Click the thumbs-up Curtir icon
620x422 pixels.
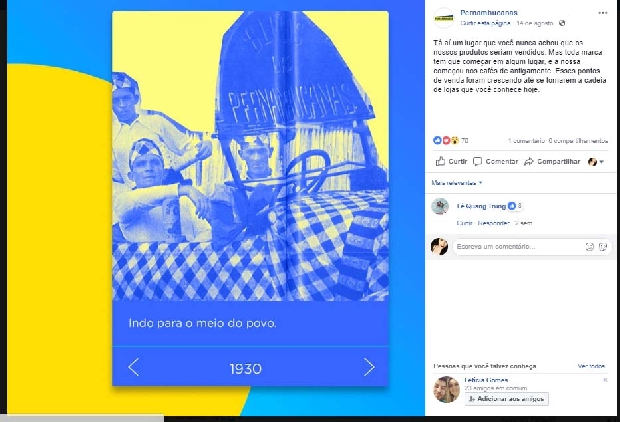coord(440,161)
